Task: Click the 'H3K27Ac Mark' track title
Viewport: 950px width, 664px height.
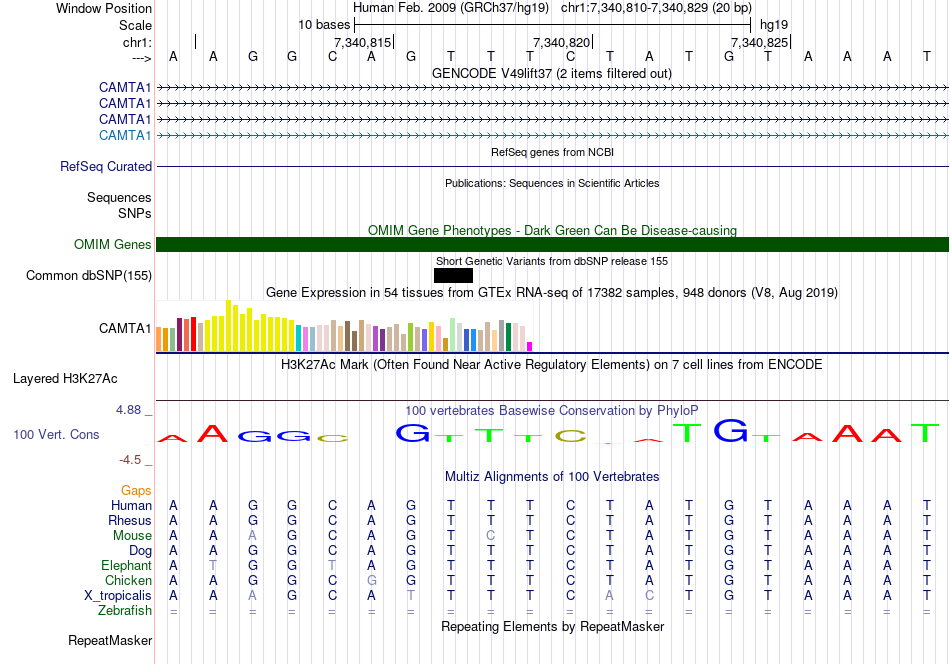Action: [552, 365]
